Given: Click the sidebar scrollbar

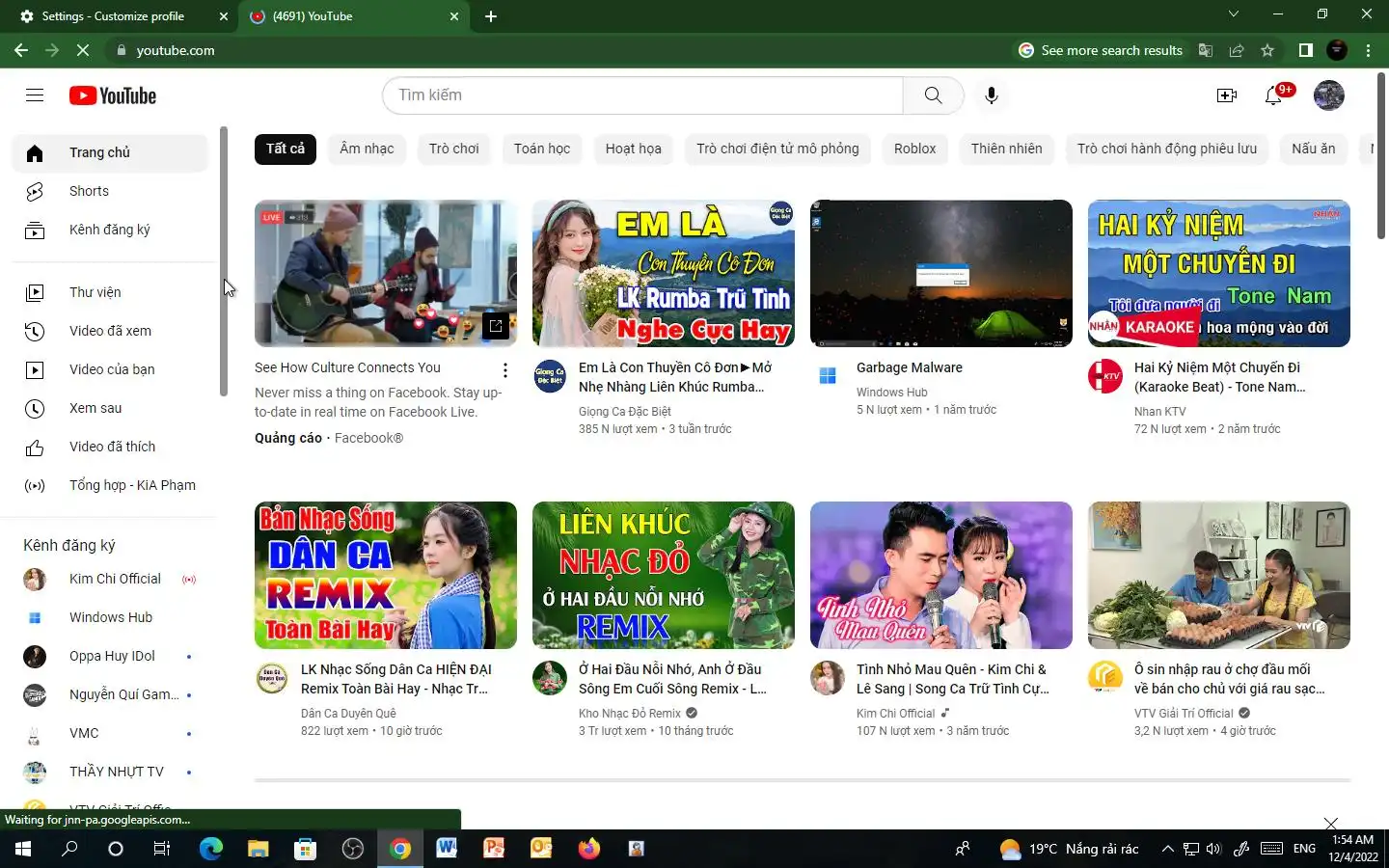Looking at the screenshot, I should pyautogui.click(x=224, y=260).
